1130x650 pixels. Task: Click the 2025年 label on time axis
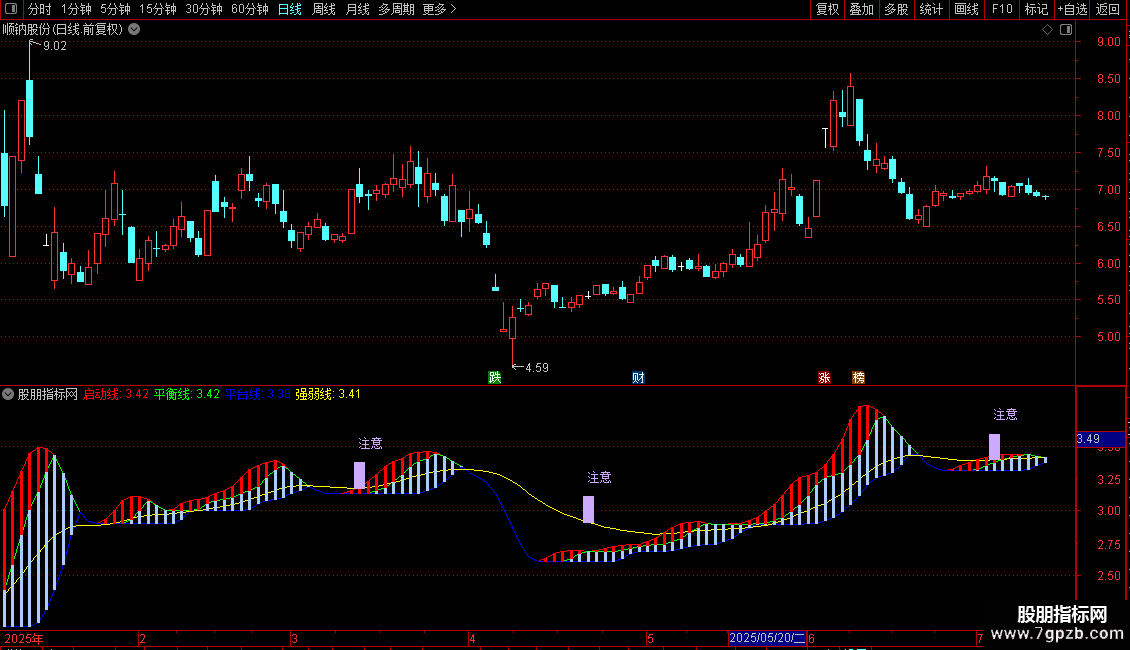click(x=24, y=638)
